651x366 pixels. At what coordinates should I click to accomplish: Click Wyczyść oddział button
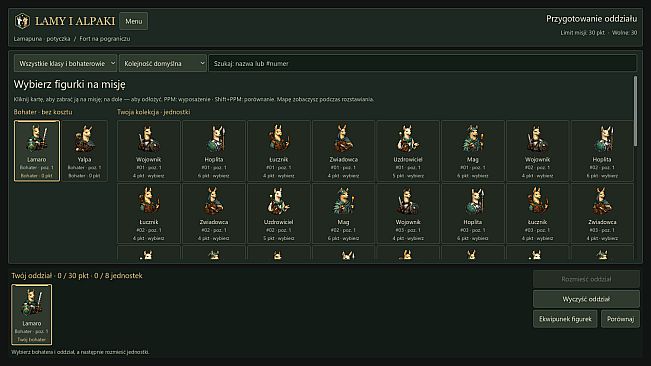pos(586,299)
